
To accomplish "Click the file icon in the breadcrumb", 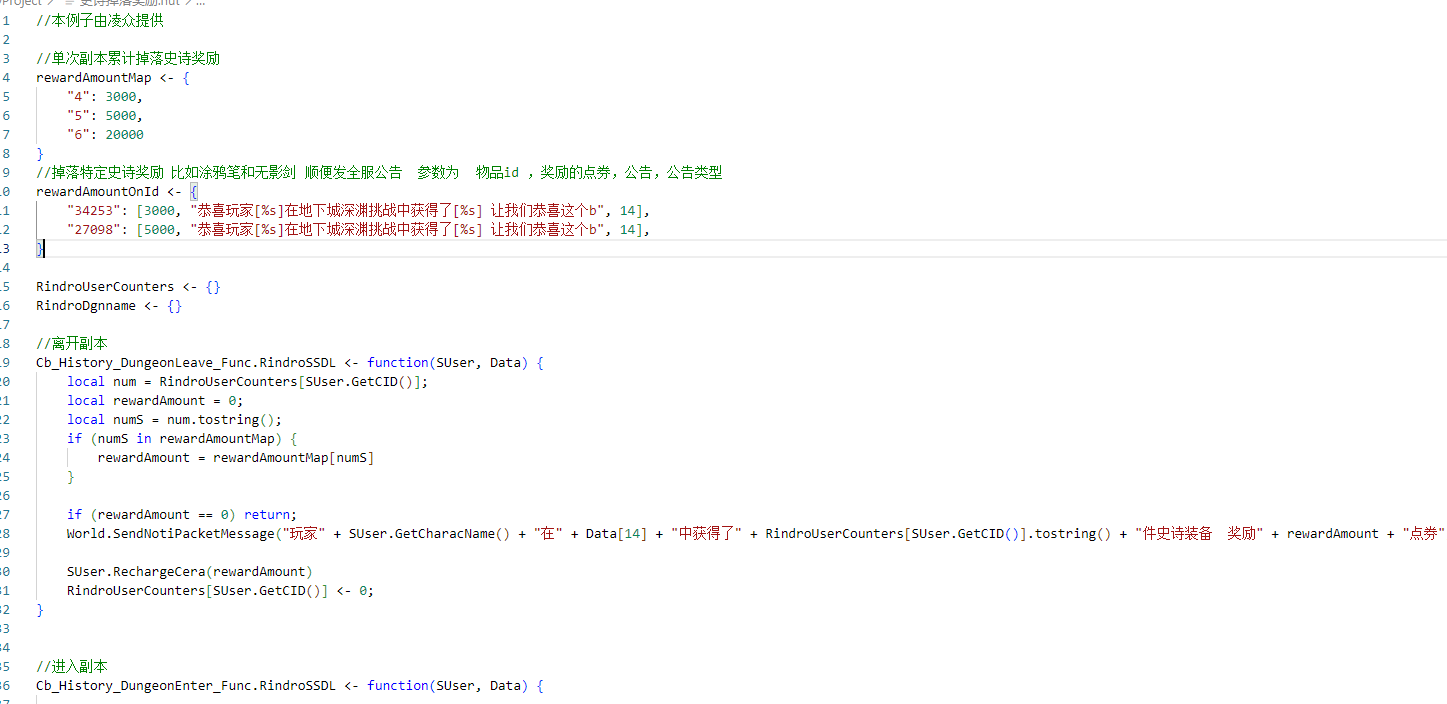I will [69, 3].
